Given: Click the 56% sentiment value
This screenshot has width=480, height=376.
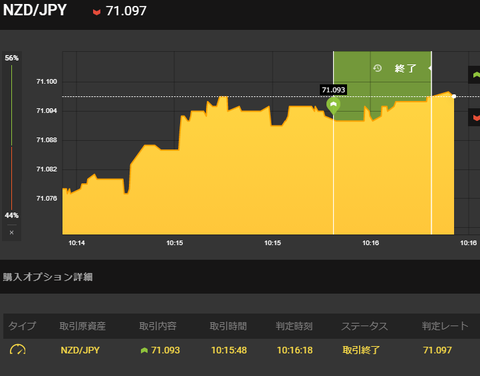Looking at the screenshot, I should pos(12,58).
